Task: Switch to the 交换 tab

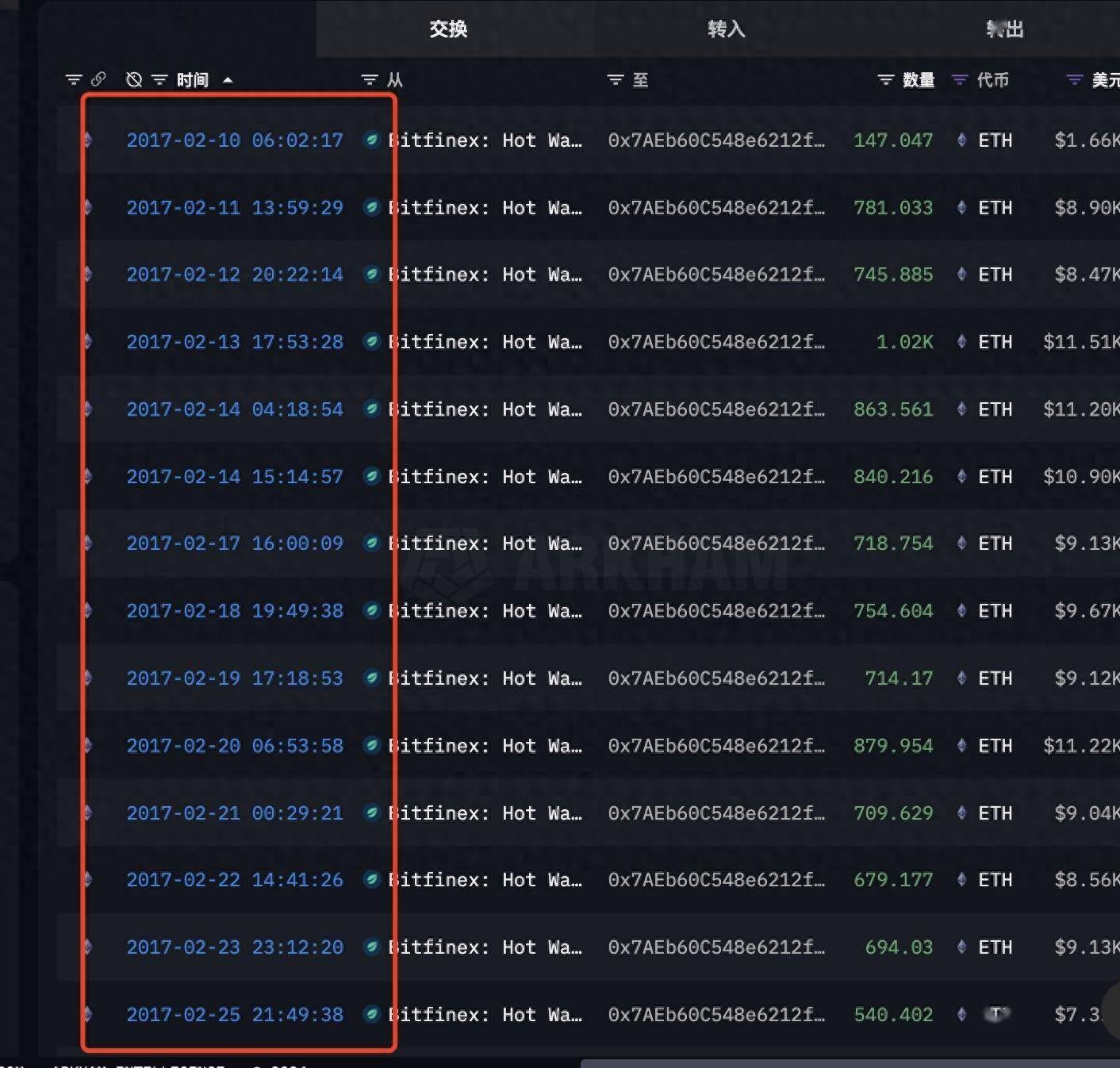Action: point(448,29)
